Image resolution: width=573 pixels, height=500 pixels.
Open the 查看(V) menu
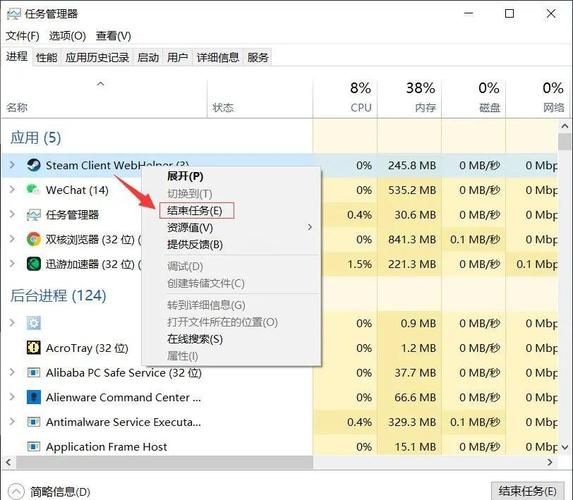tap(113, 36)
